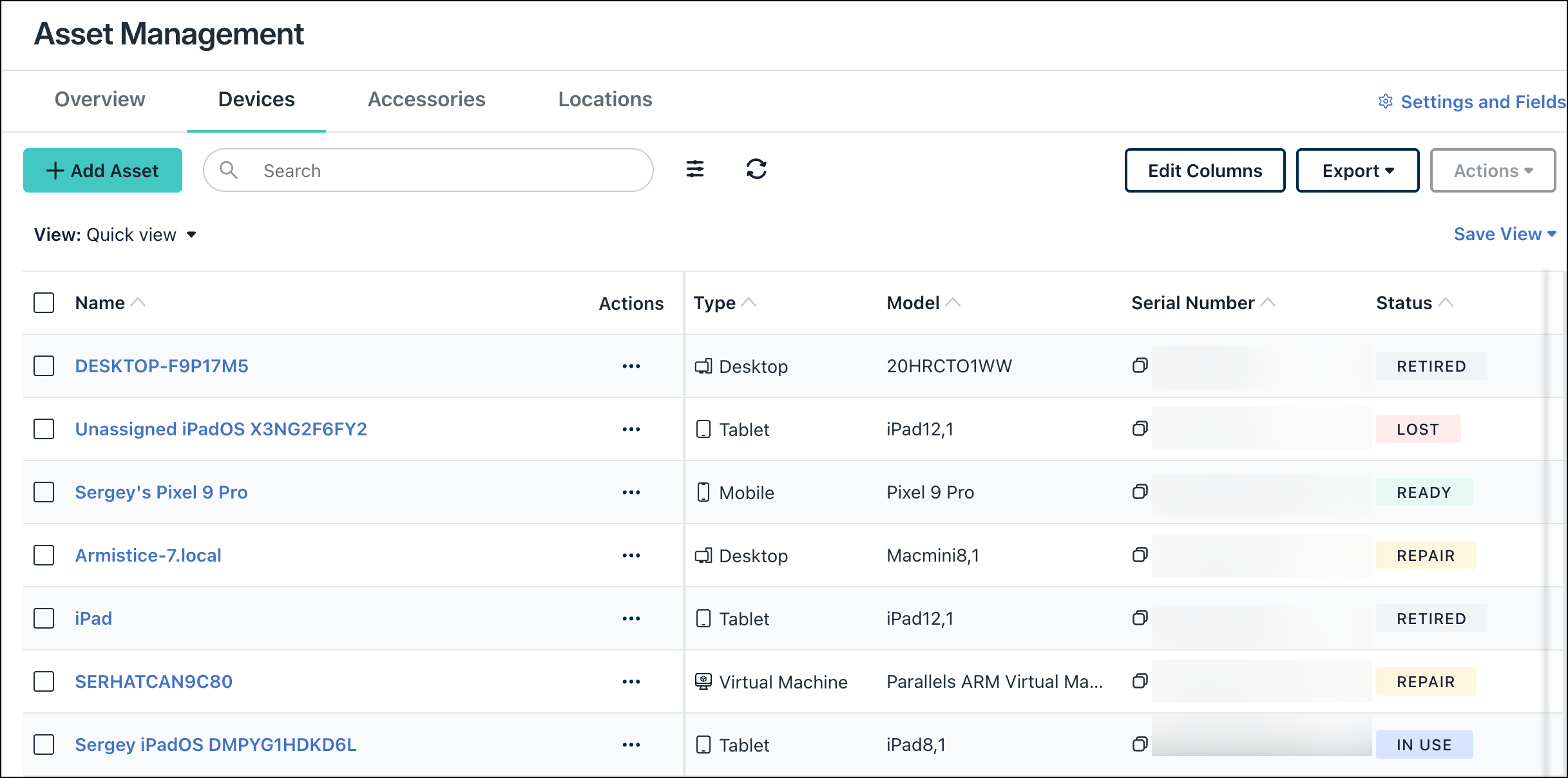The width and height of the screenshot is (1568, 778).
Task: Sort by Type column arrow
Action: (x=749, y=302)
